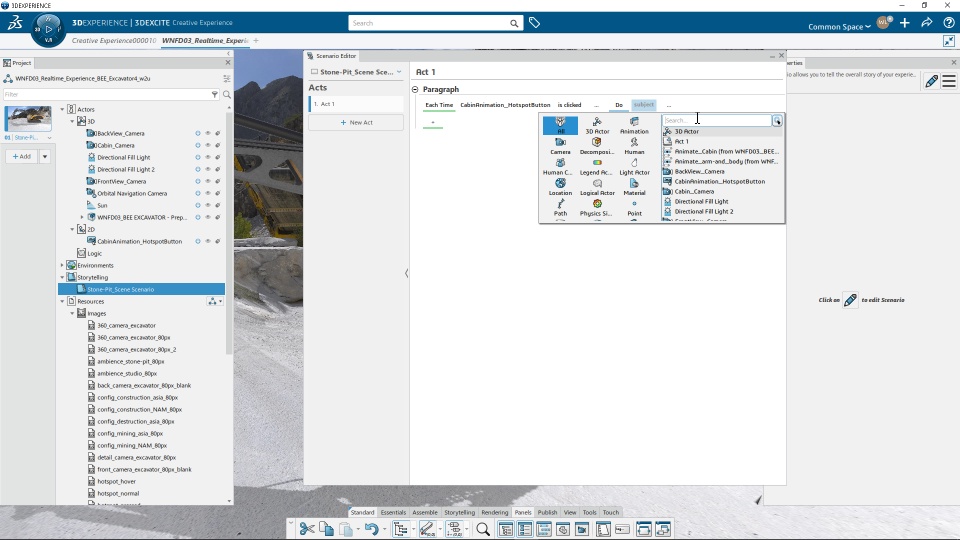Click the New Act button
Screen dimensions: 960x540
click(x=356, y=122)
